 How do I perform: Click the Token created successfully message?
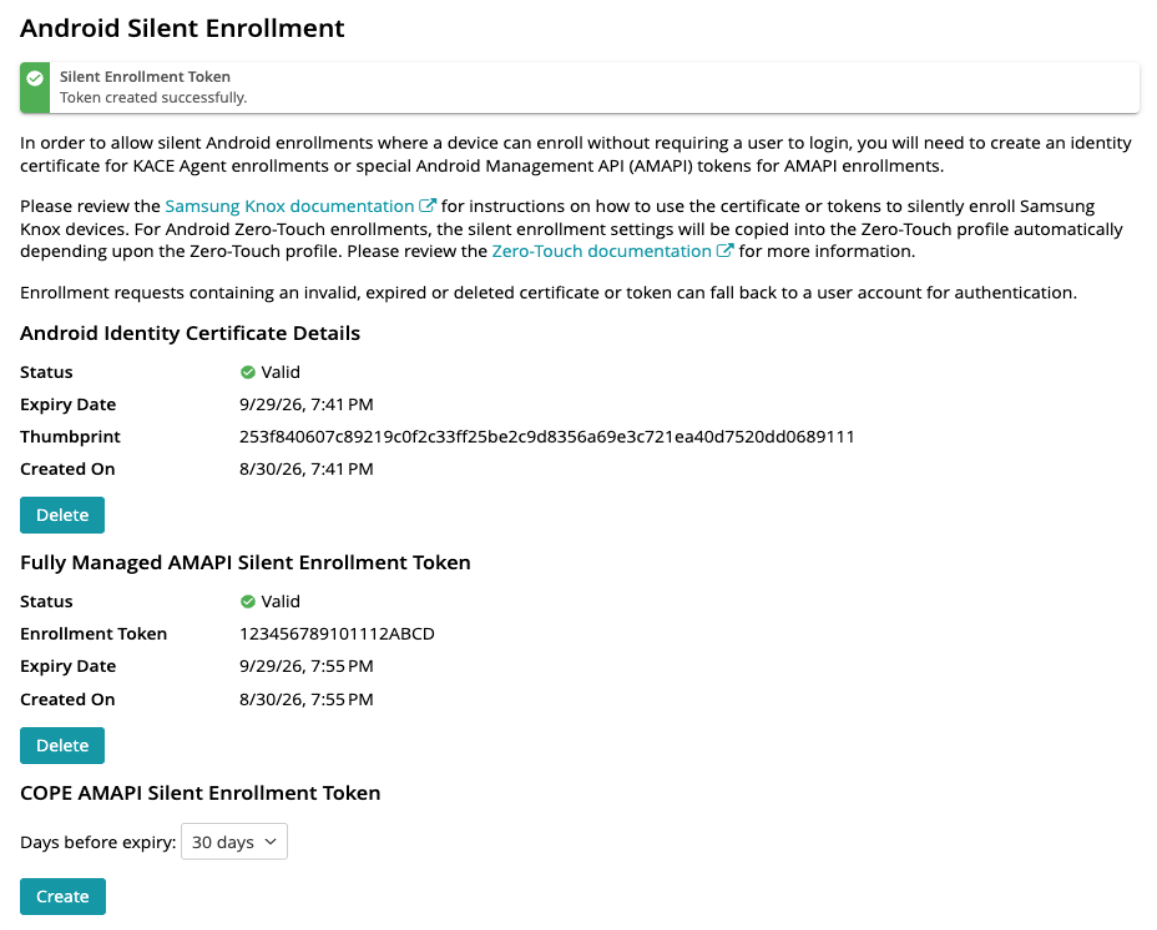(x=153, y=97)
